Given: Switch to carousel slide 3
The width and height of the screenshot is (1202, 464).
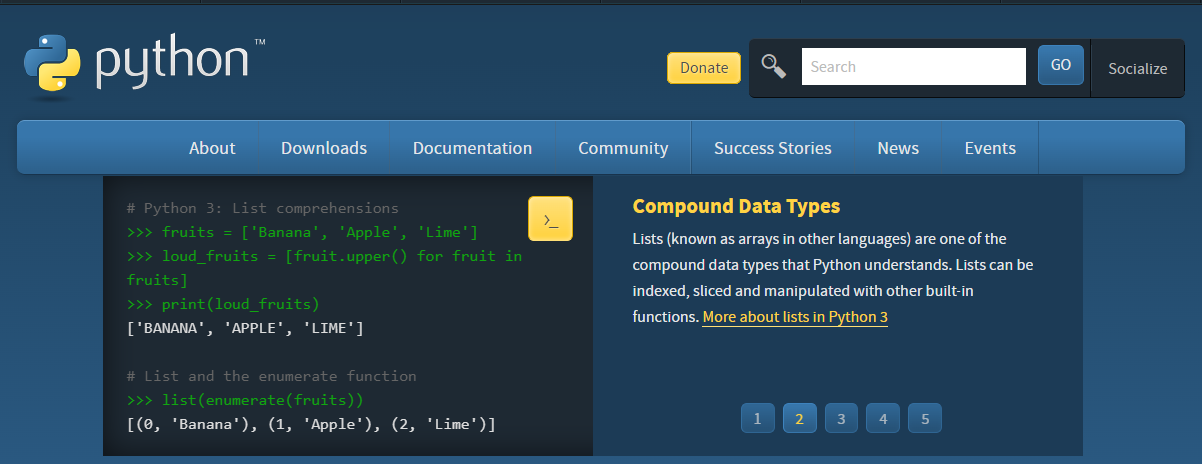Looking at the screenshot, I should 842,419.
